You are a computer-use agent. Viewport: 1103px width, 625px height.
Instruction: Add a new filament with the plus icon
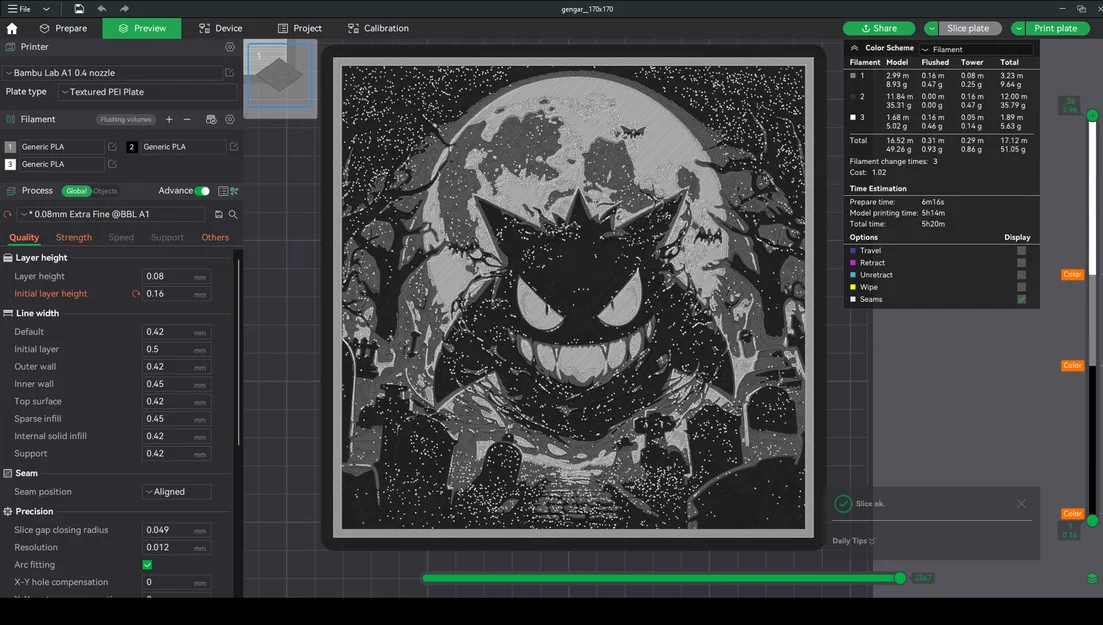pos(169,119)
